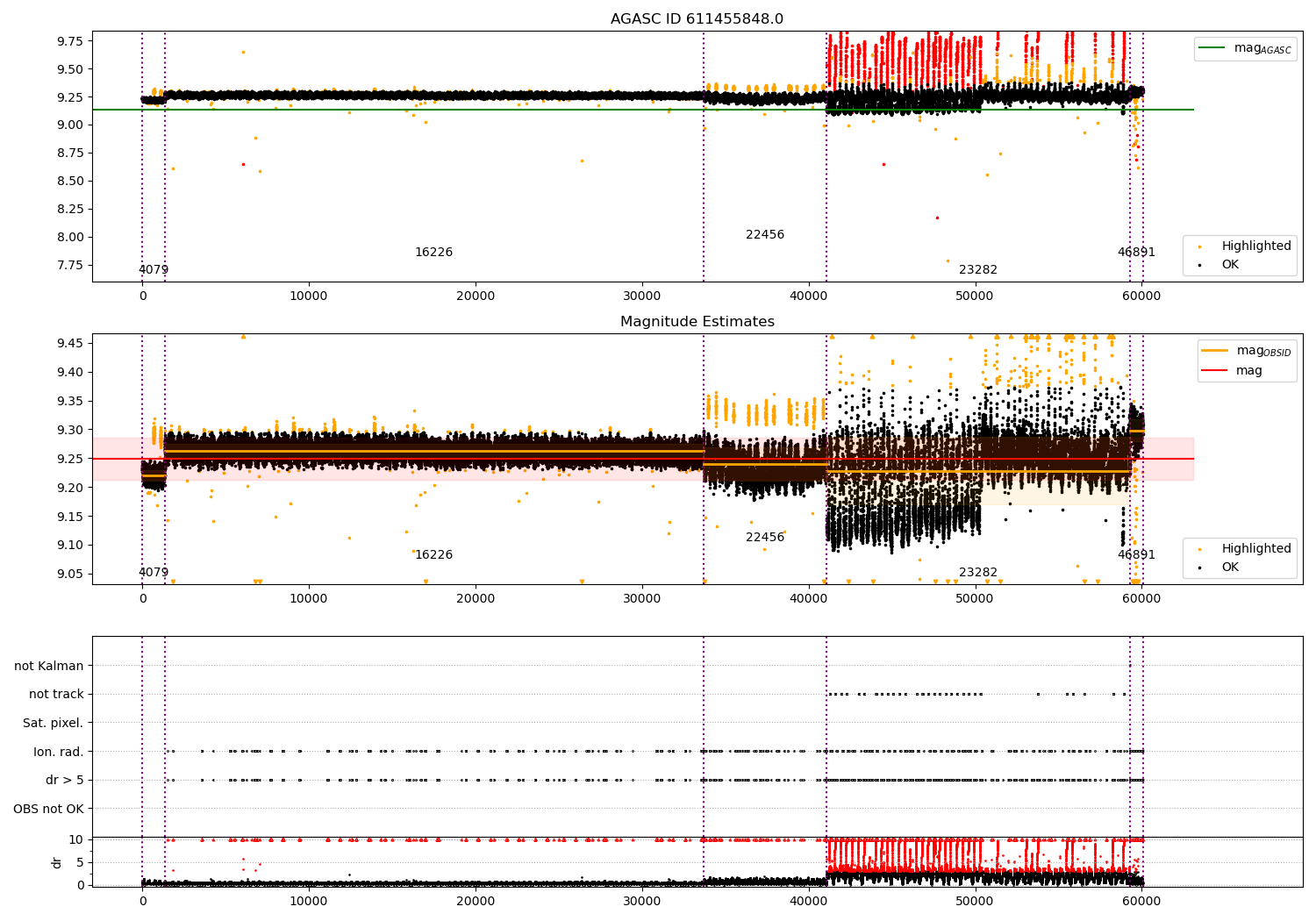Click the 'AGASC ID 611455848.0' plot title
Viewport: 1316px width, 921px height.
click(697, 19)
